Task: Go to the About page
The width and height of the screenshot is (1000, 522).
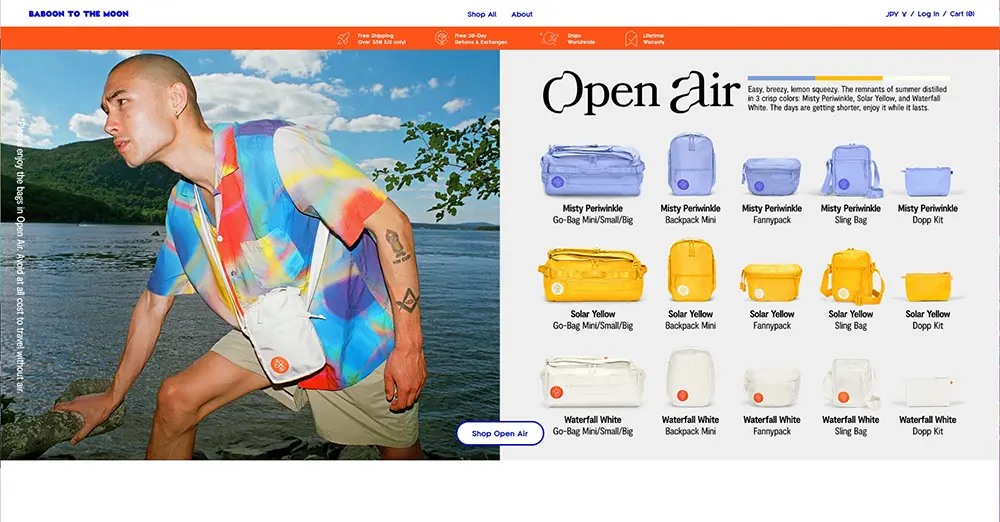Action: pos(522,14)
